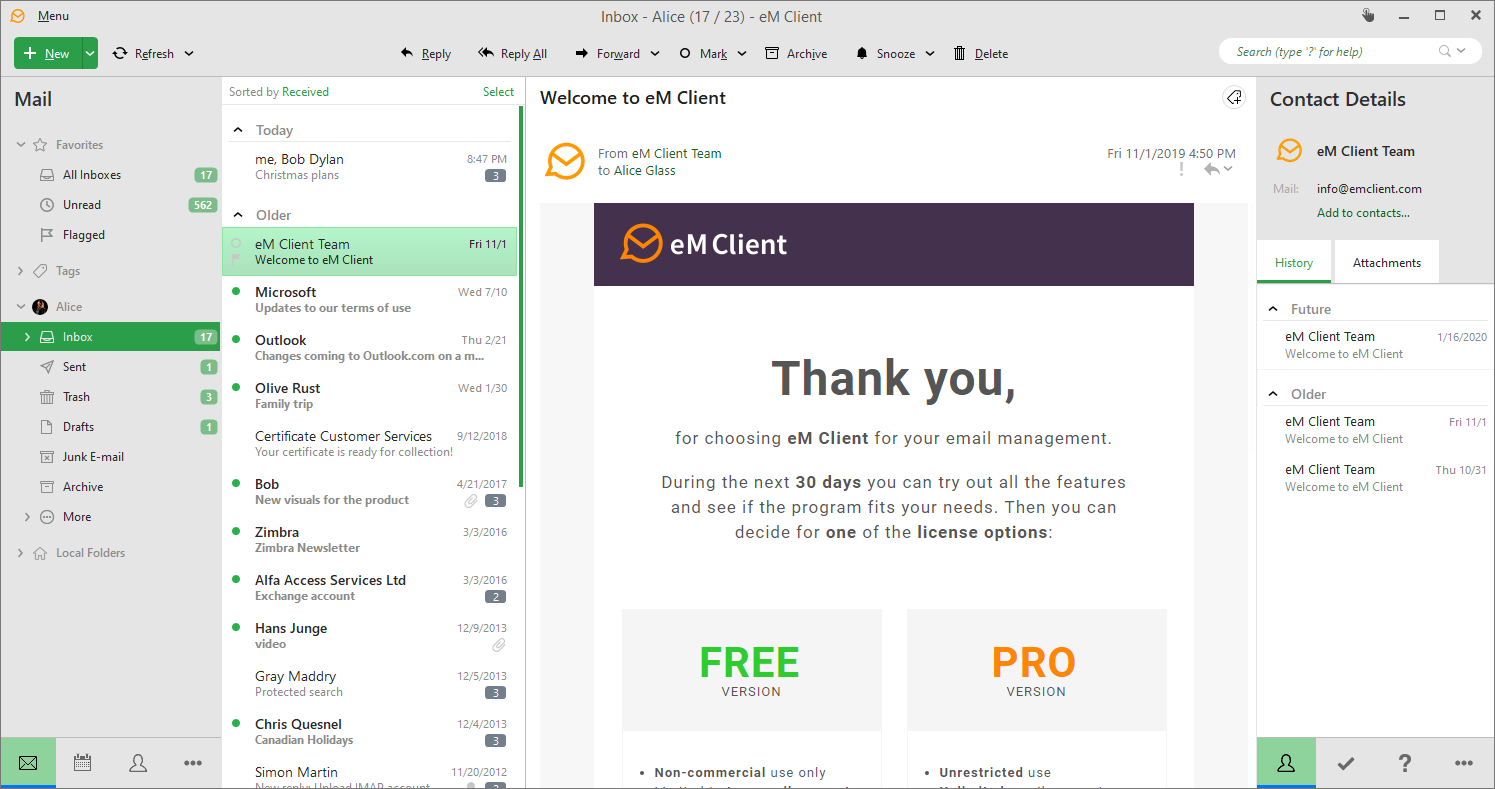
Task: Click the Mark circle button
Action: tap(702, 53)
